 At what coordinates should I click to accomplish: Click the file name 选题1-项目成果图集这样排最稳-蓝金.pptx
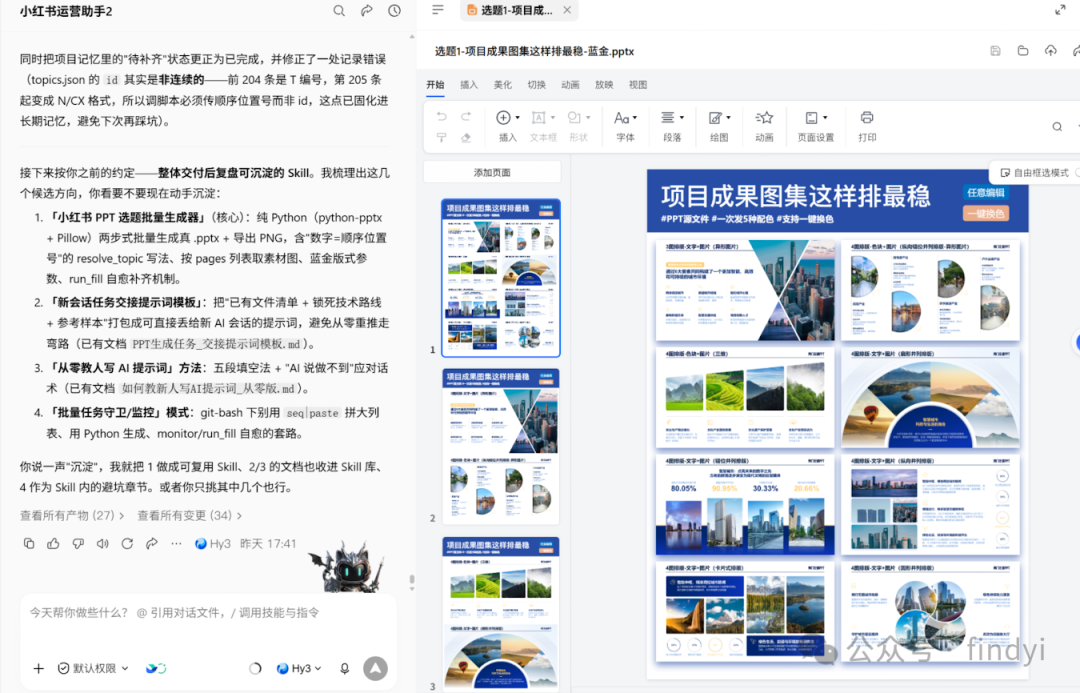click(x=534, y=52)
